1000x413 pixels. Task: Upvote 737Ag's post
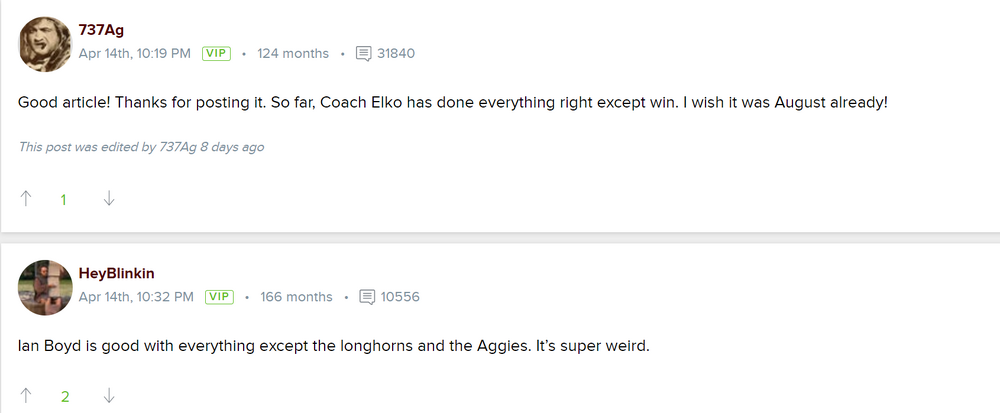(26, 199)
